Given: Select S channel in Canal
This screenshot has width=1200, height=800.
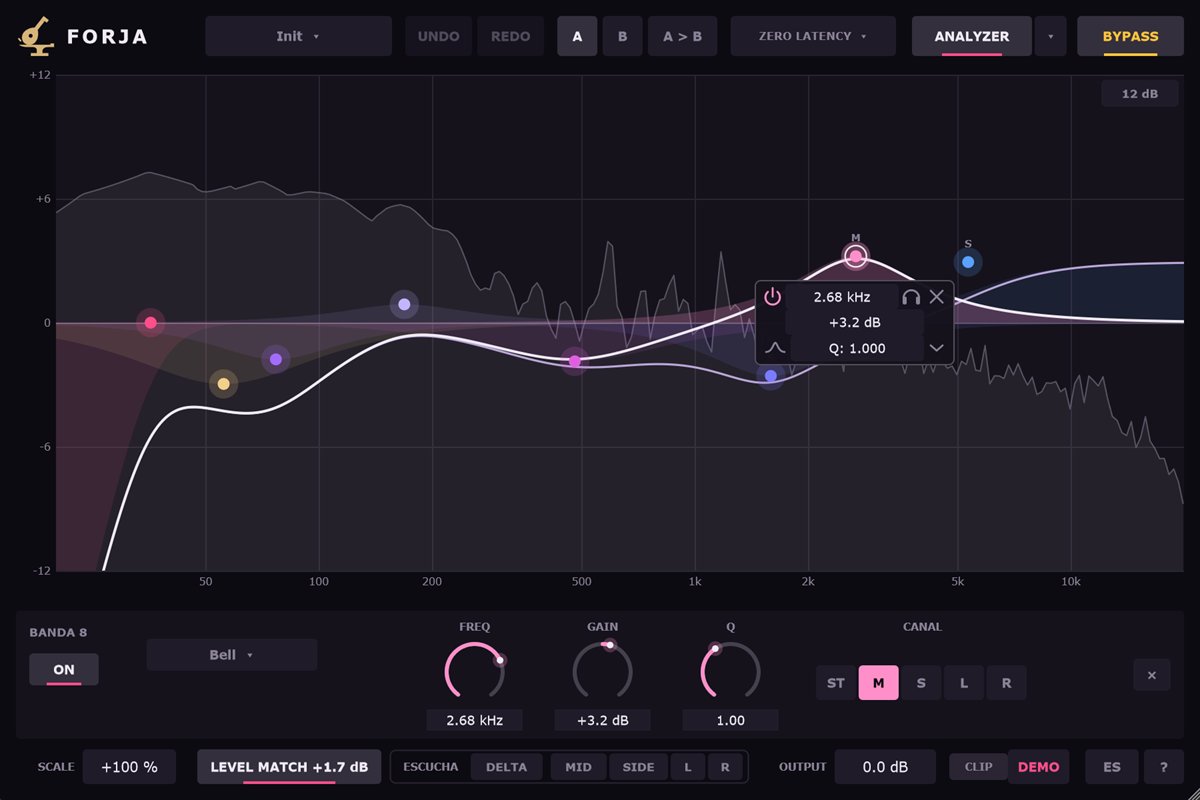Looking at the screenshot, I should click(x=921, y=683).
